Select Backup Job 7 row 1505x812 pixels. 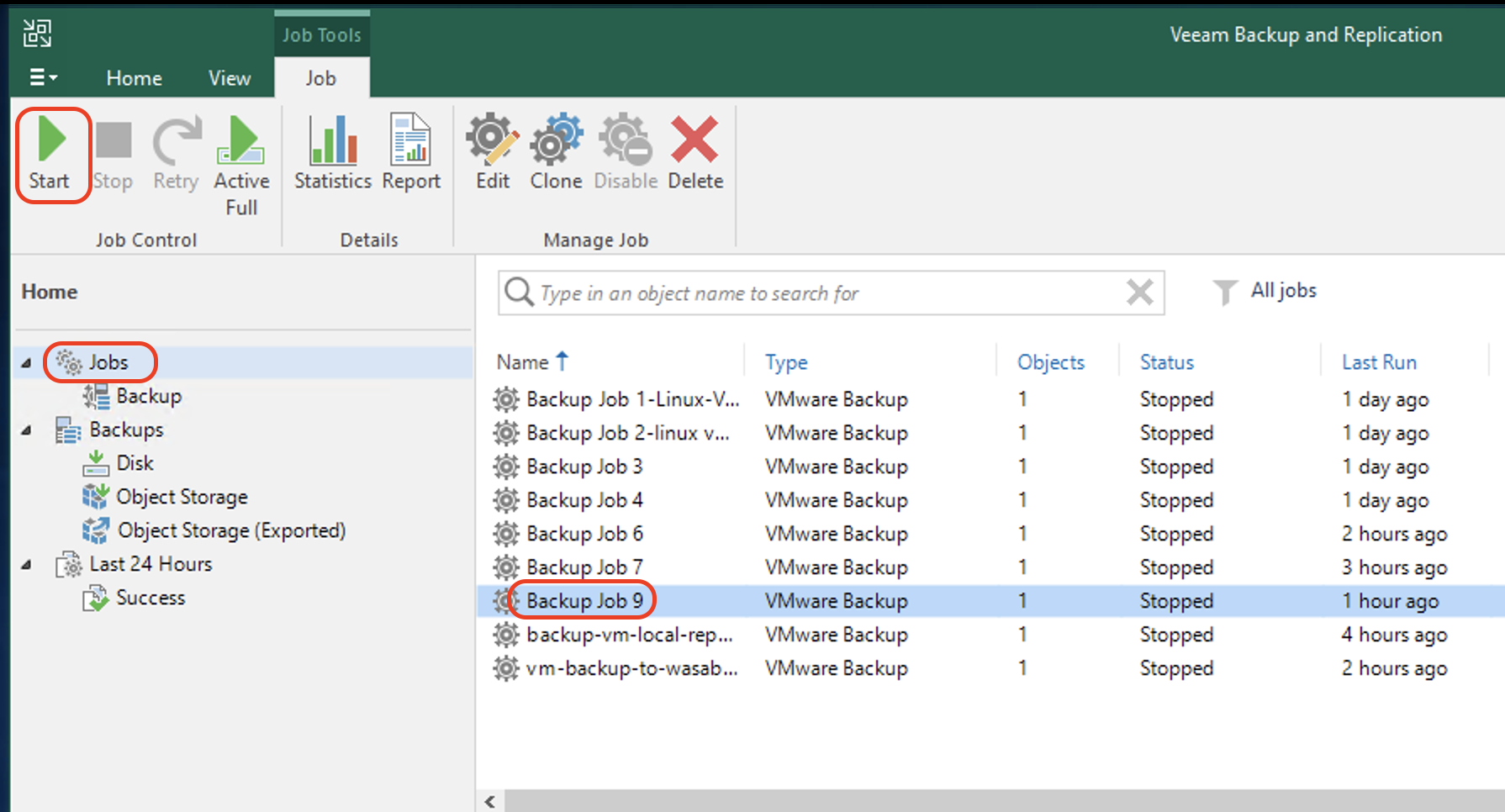(x=990, y=567)
